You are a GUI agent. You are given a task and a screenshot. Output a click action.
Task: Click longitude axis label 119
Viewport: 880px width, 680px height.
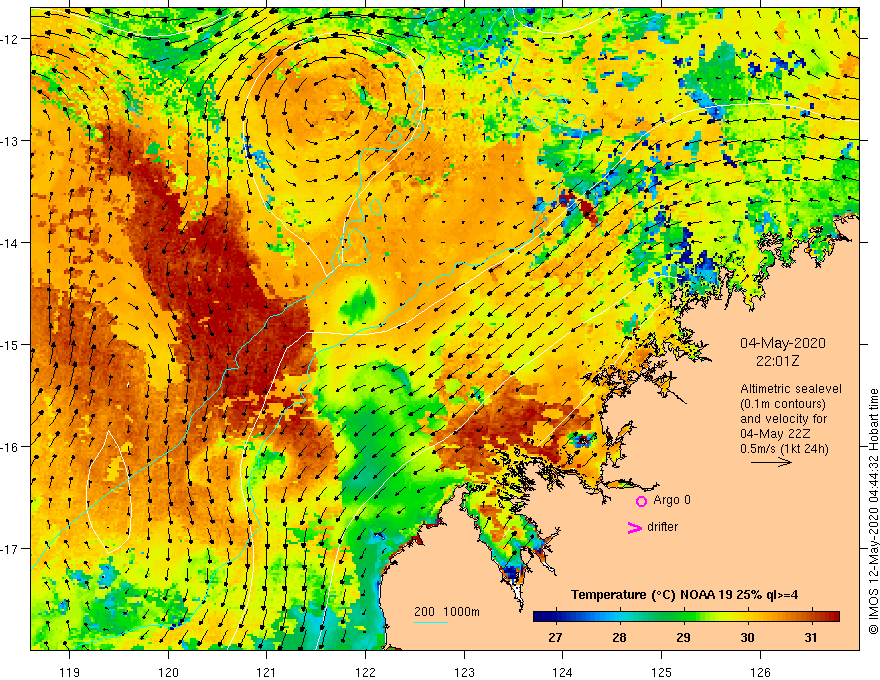click(70, 672)
